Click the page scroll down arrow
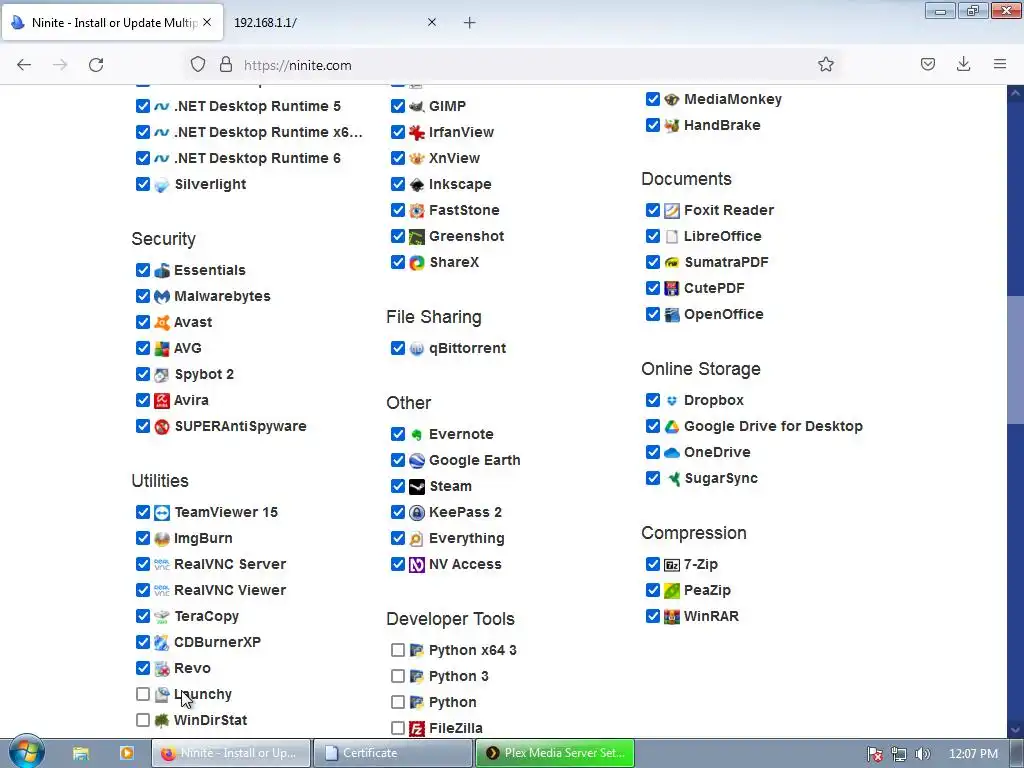Screen dimensions: 1024x768 [1016, 730]
